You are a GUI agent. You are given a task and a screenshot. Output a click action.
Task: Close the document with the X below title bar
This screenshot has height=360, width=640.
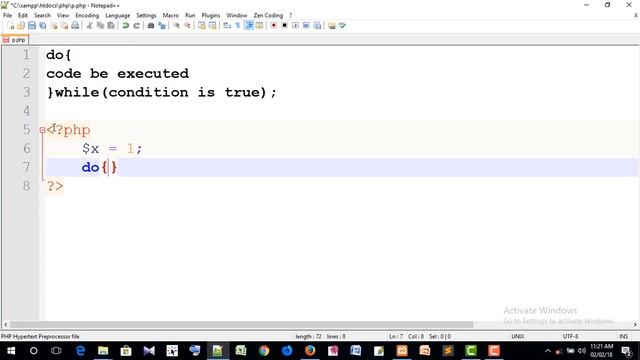click(636, 16)
